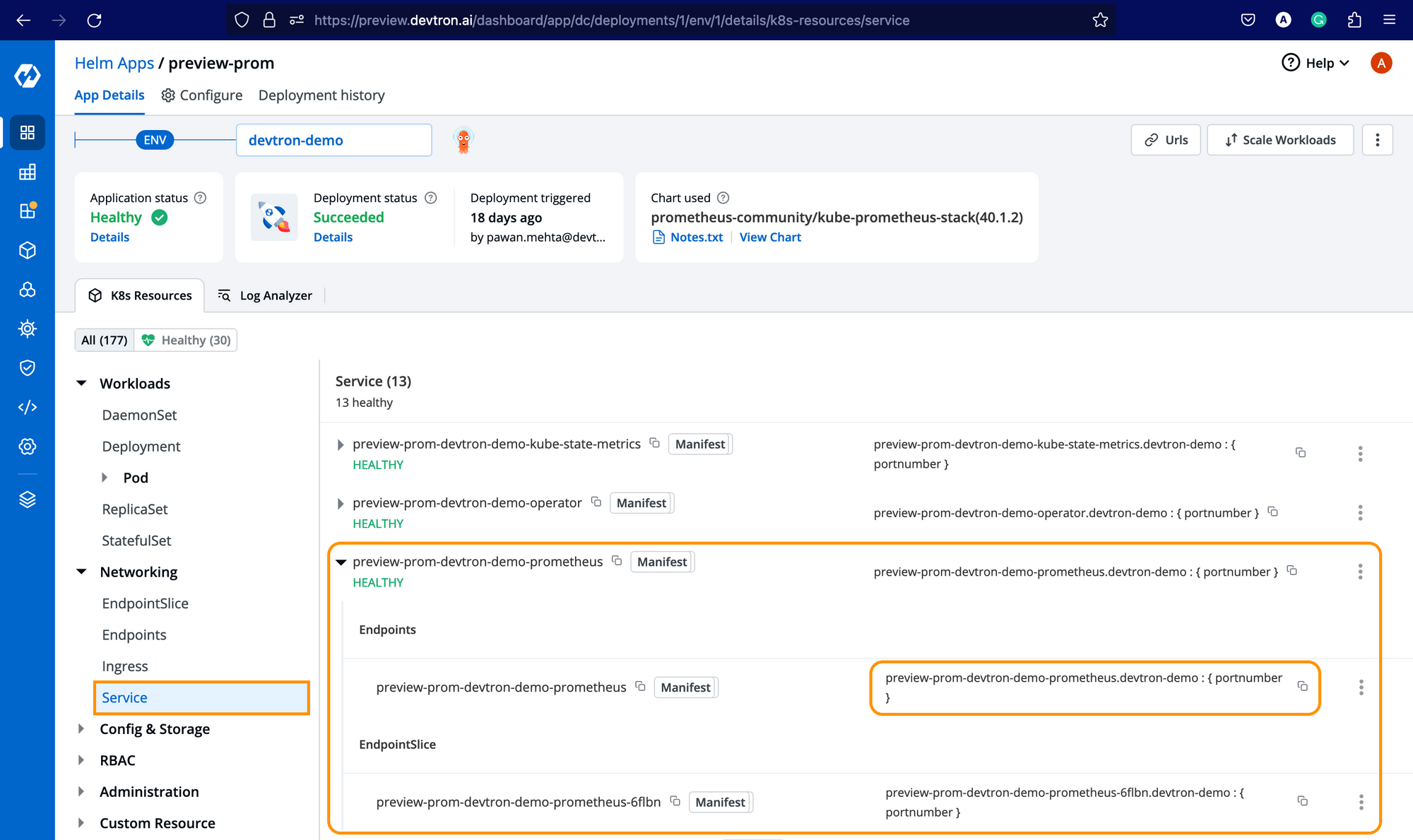This screenshot has height=840, width=1413.
Task: Open browser extensions puzzle icon
Action: pyautogui.click(x=1354, y=20)
